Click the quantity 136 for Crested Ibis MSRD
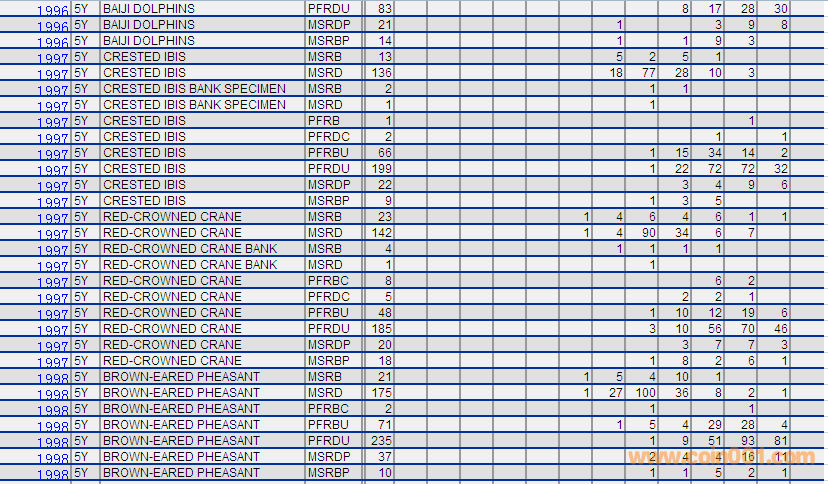 pyautogui.click(x=381, y=72)
